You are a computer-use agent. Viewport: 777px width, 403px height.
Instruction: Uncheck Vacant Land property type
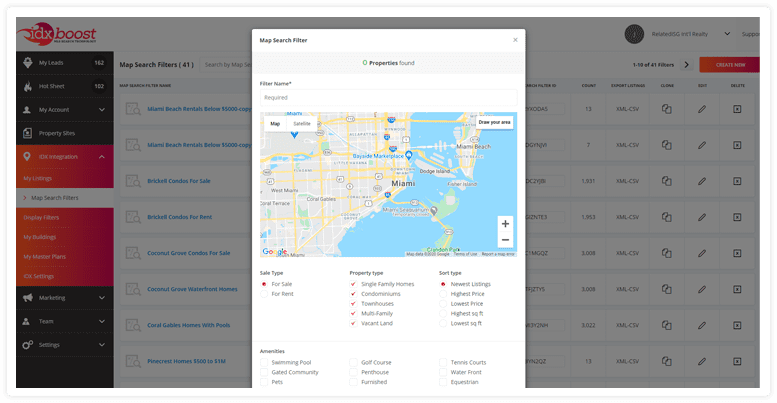click(x=353, y=323)
